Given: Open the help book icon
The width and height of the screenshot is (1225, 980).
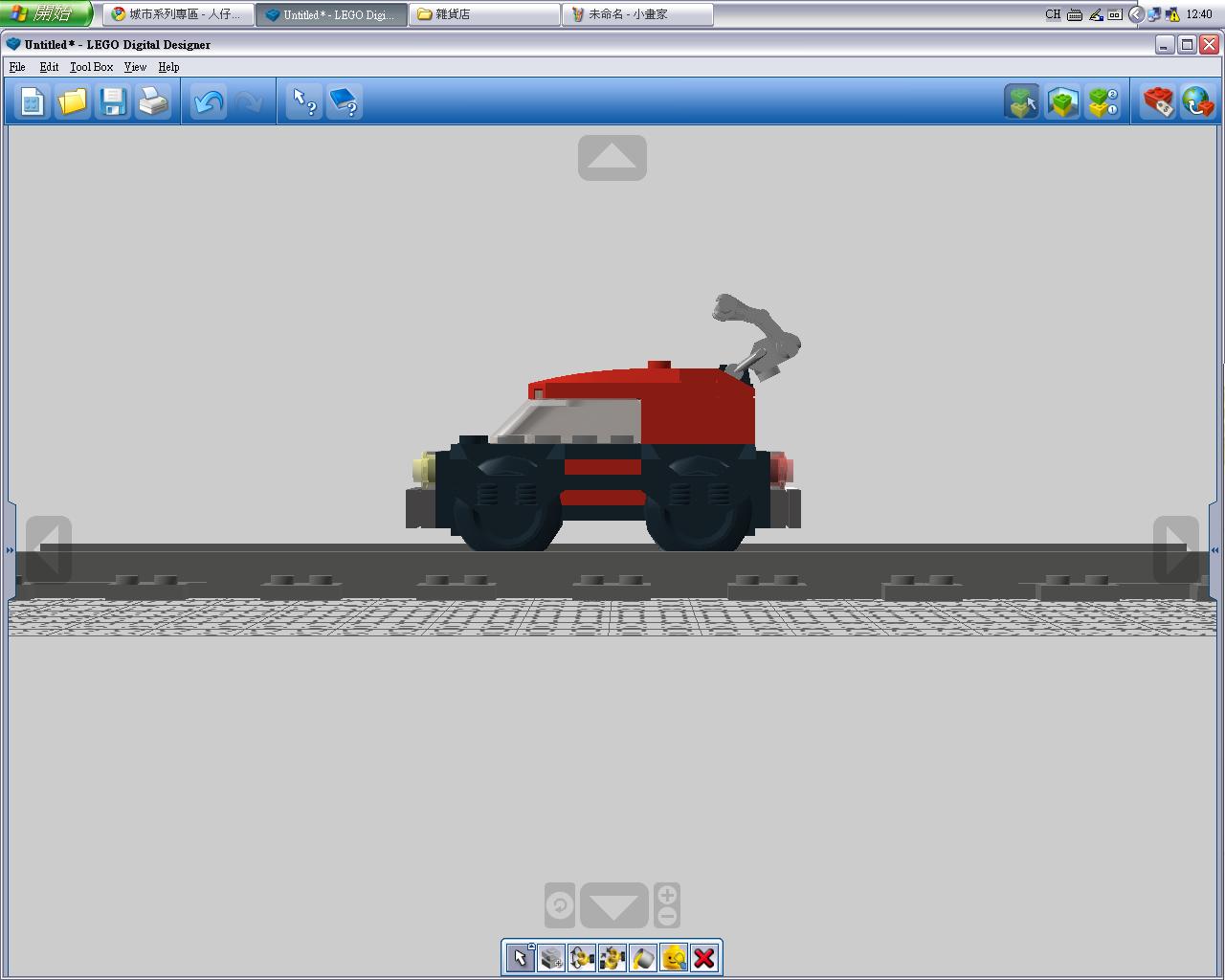Looking at the screenshot, I should (x=345, y=101).
